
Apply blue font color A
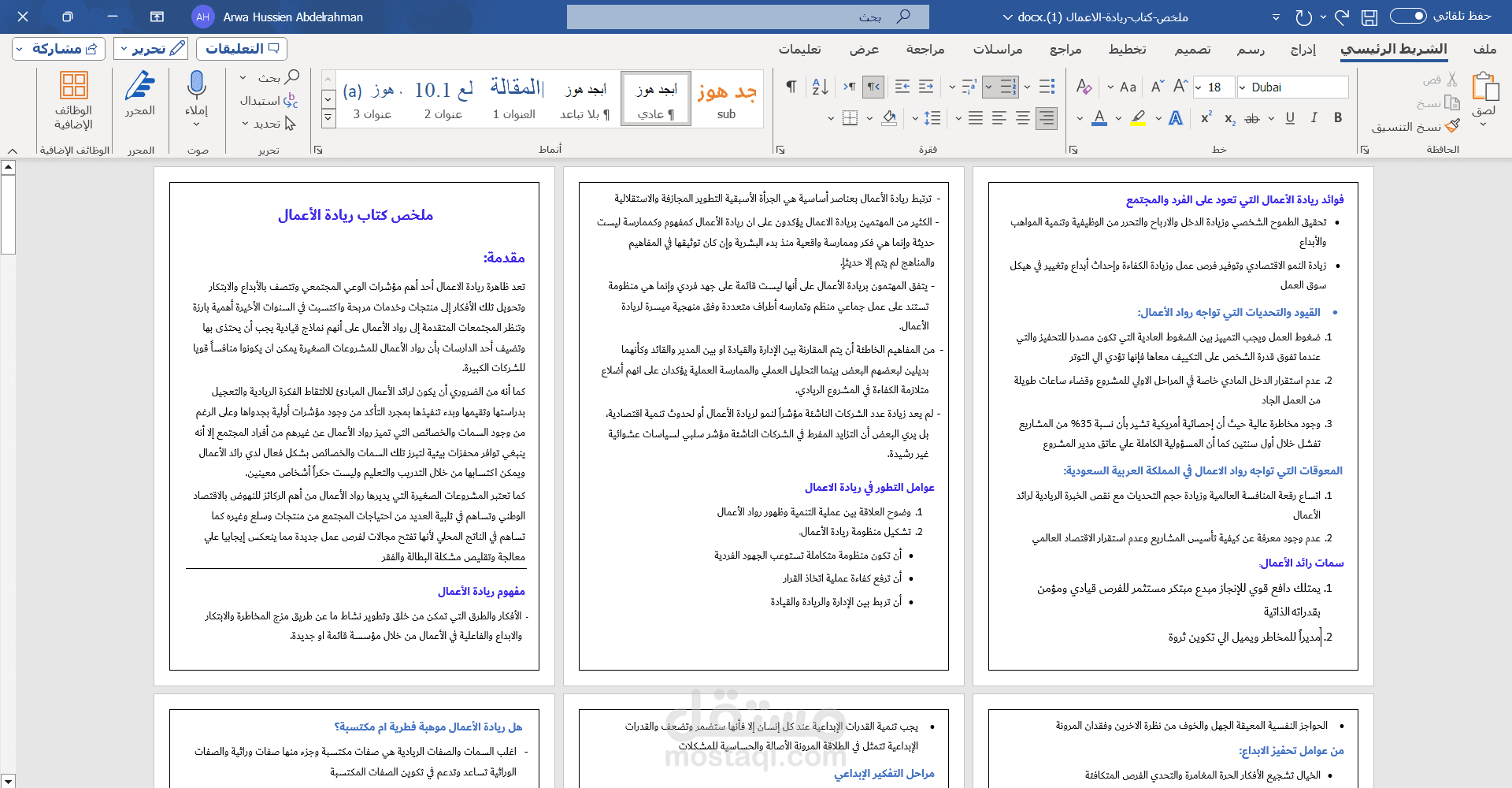(x=1099, y=118)
